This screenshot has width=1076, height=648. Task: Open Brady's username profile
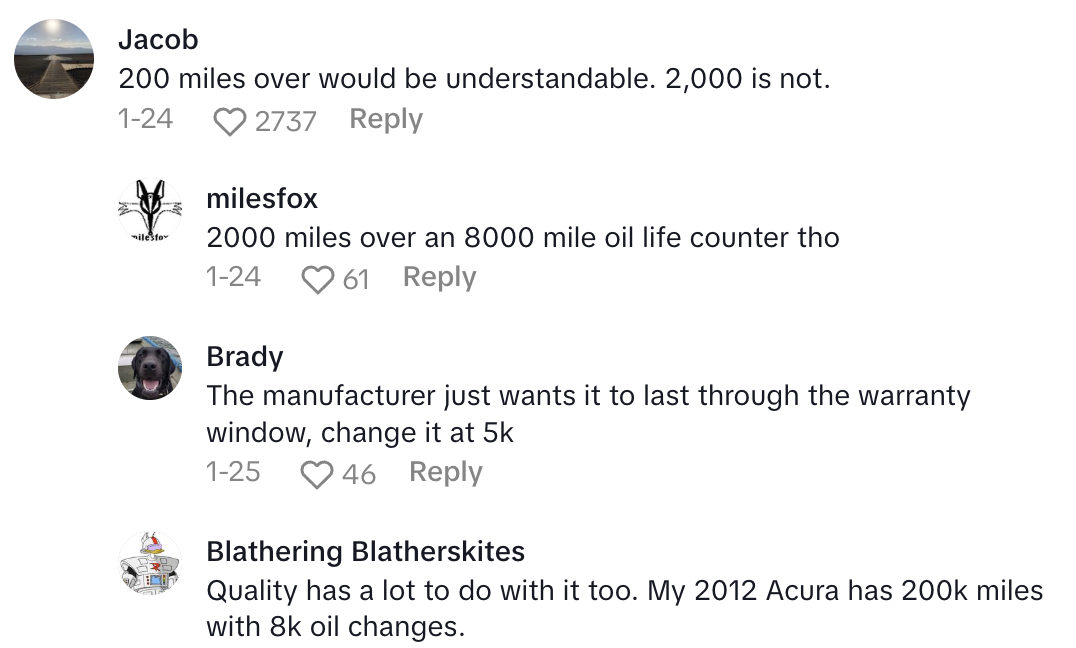[x=245, y=357]
